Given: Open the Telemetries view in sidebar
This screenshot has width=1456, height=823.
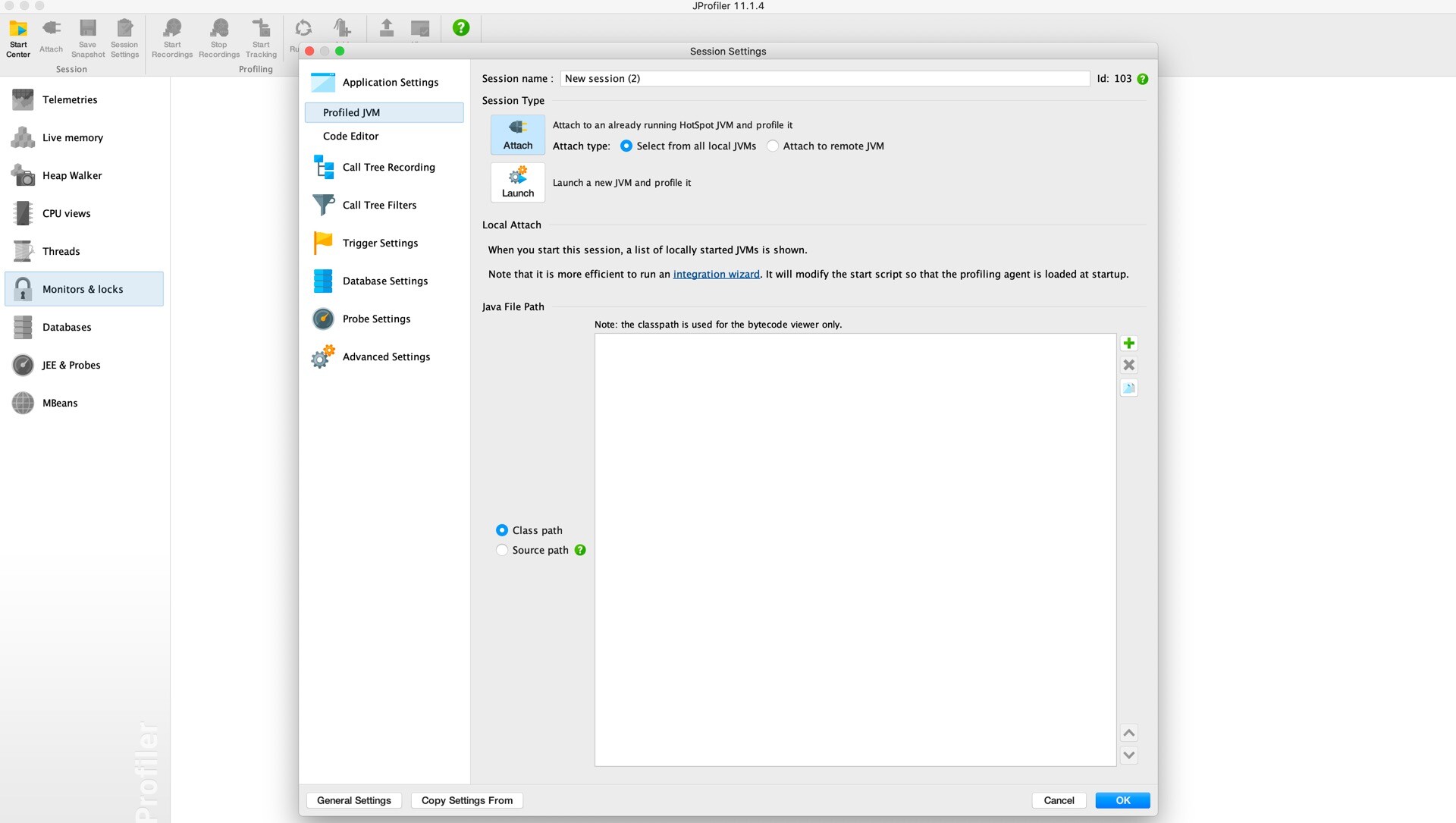Looking at the screenshot, I should click(x=84, y=99).
